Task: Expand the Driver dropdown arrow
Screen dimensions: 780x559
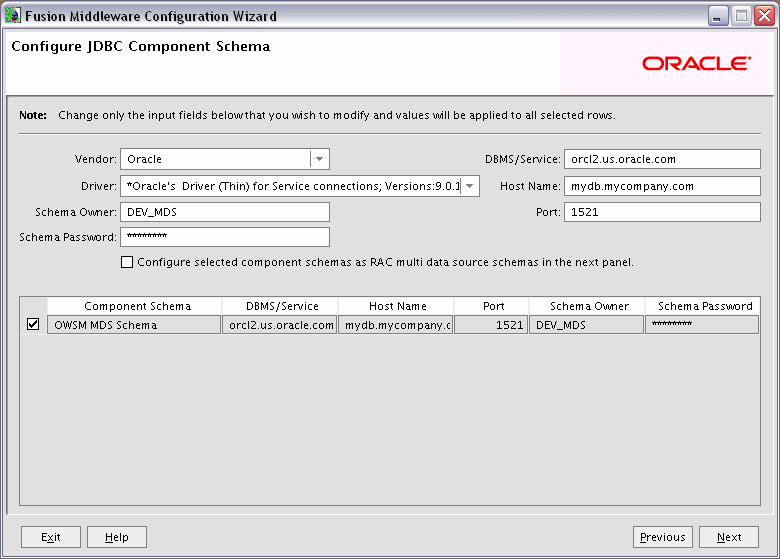Action: [470, 186]
